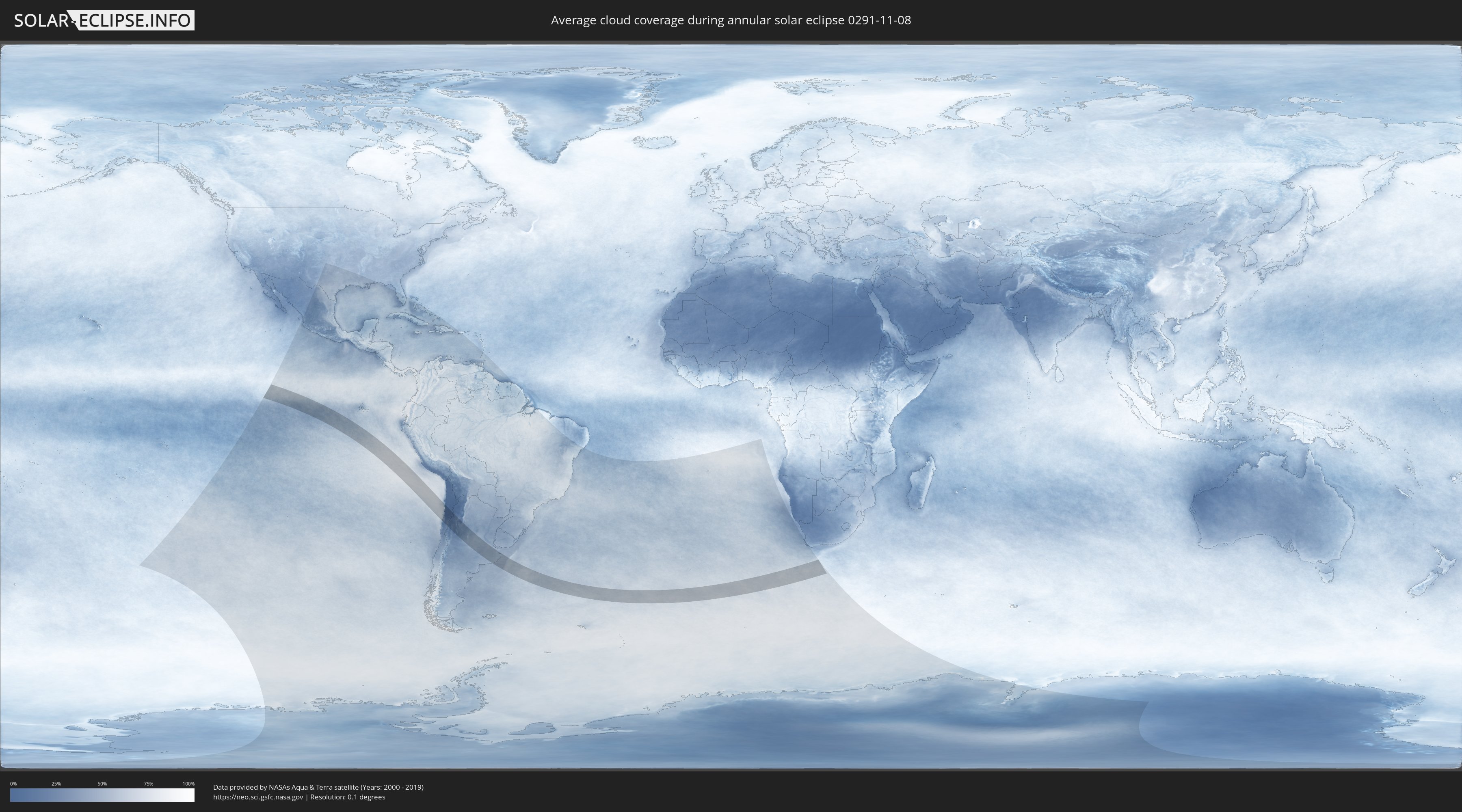The image size is (1462, 812).
Task: Click the 50% legend label
Action: [102, 784]
